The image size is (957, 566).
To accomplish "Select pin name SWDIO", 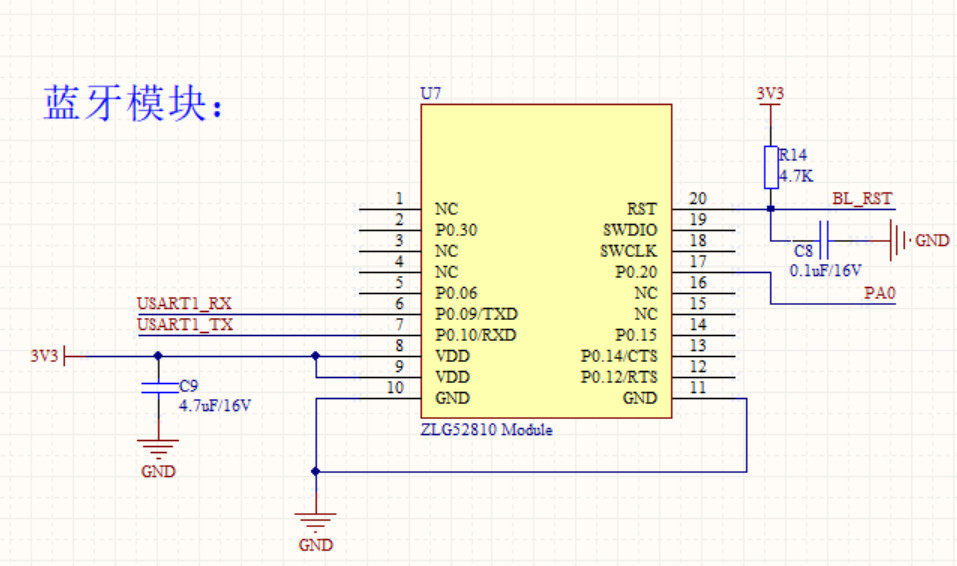I will click(630, 230).
